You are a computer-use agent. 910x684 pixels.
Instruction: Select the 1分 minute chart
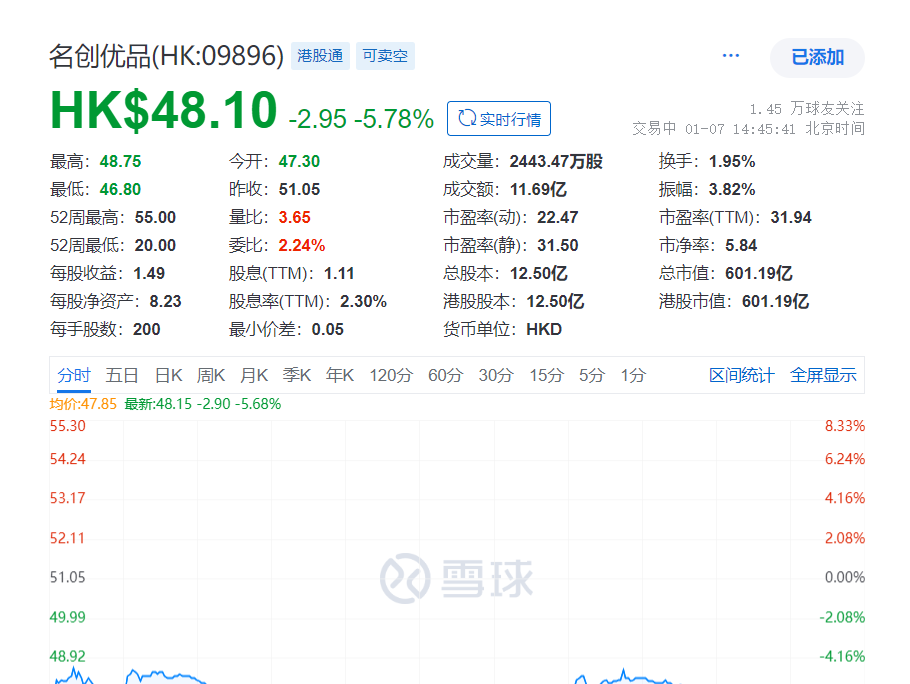tap(631, 375)
